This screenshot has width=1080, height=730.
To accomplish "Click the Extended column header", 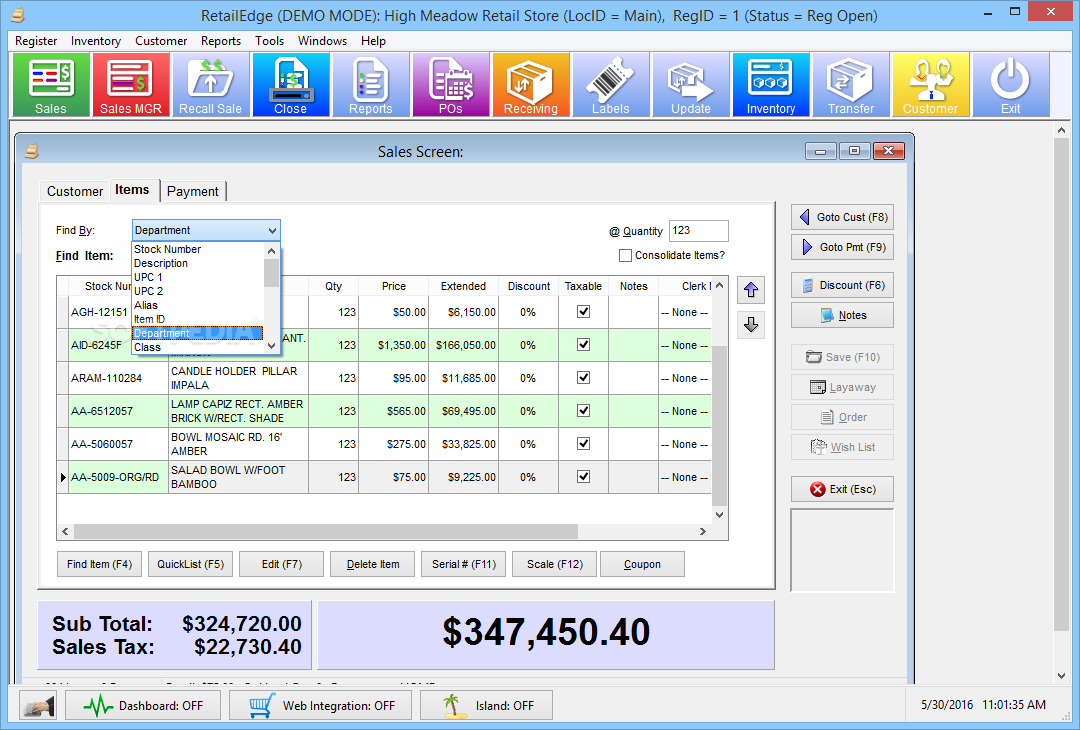I will [x=463, y=286].
